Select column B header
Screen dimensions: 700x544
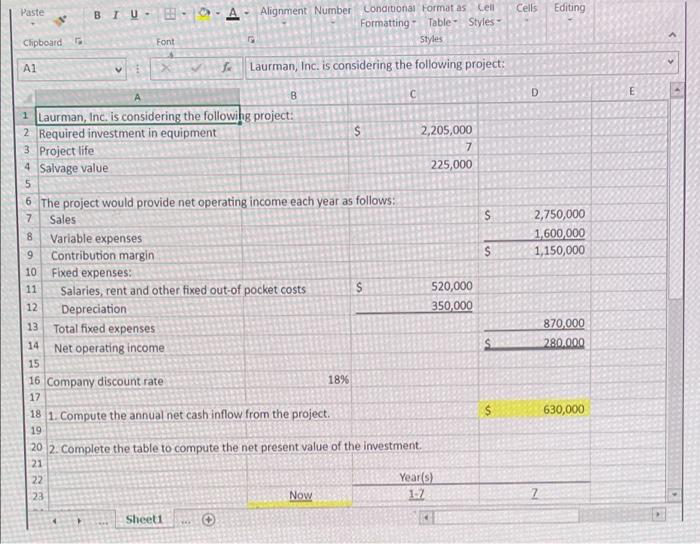pyautogui.click(x=293, y=96)
